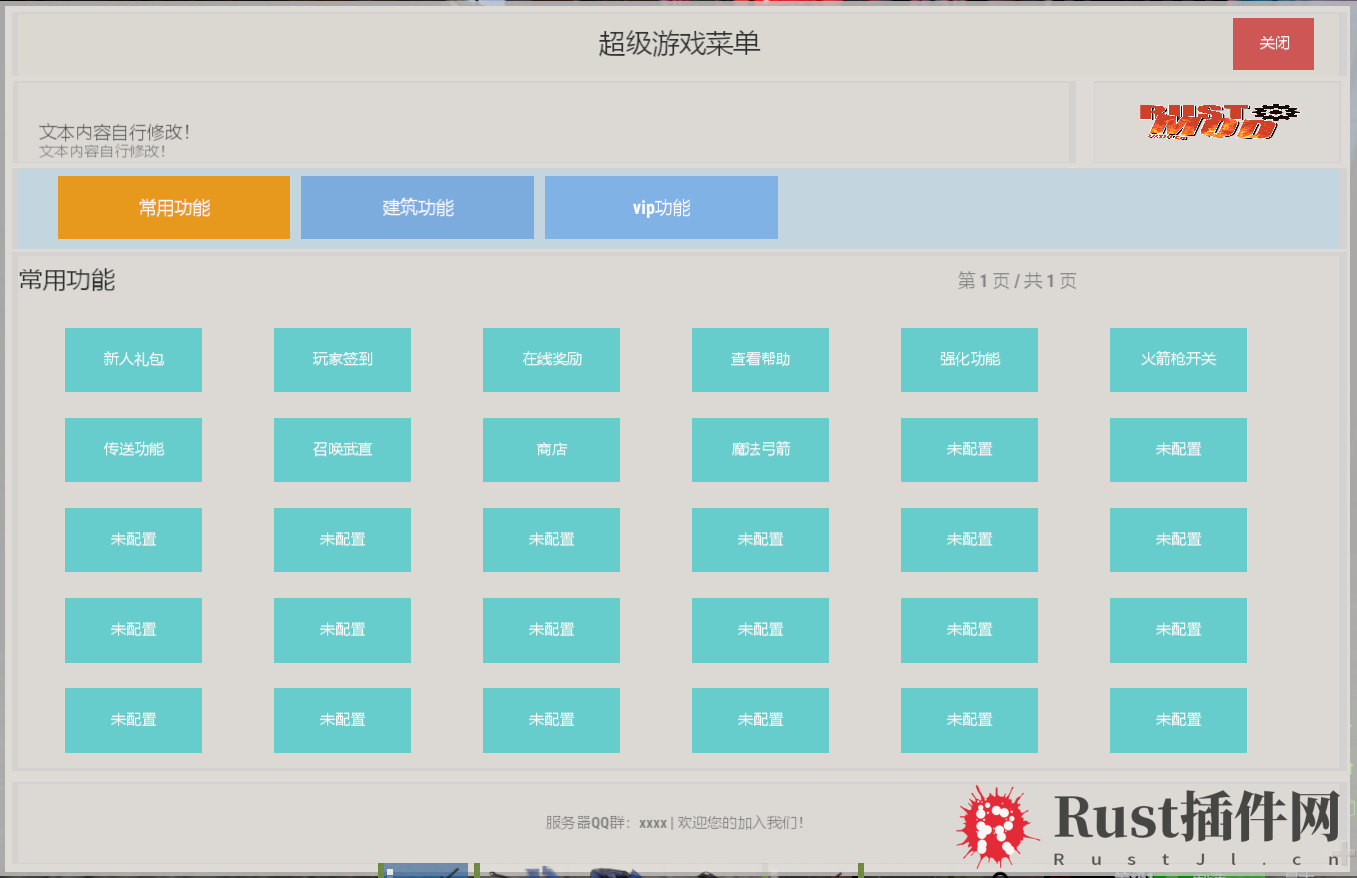The image size is (1357, 878).
Task: Click the 第1页/共1页 page indicator
Action: 1017,281
